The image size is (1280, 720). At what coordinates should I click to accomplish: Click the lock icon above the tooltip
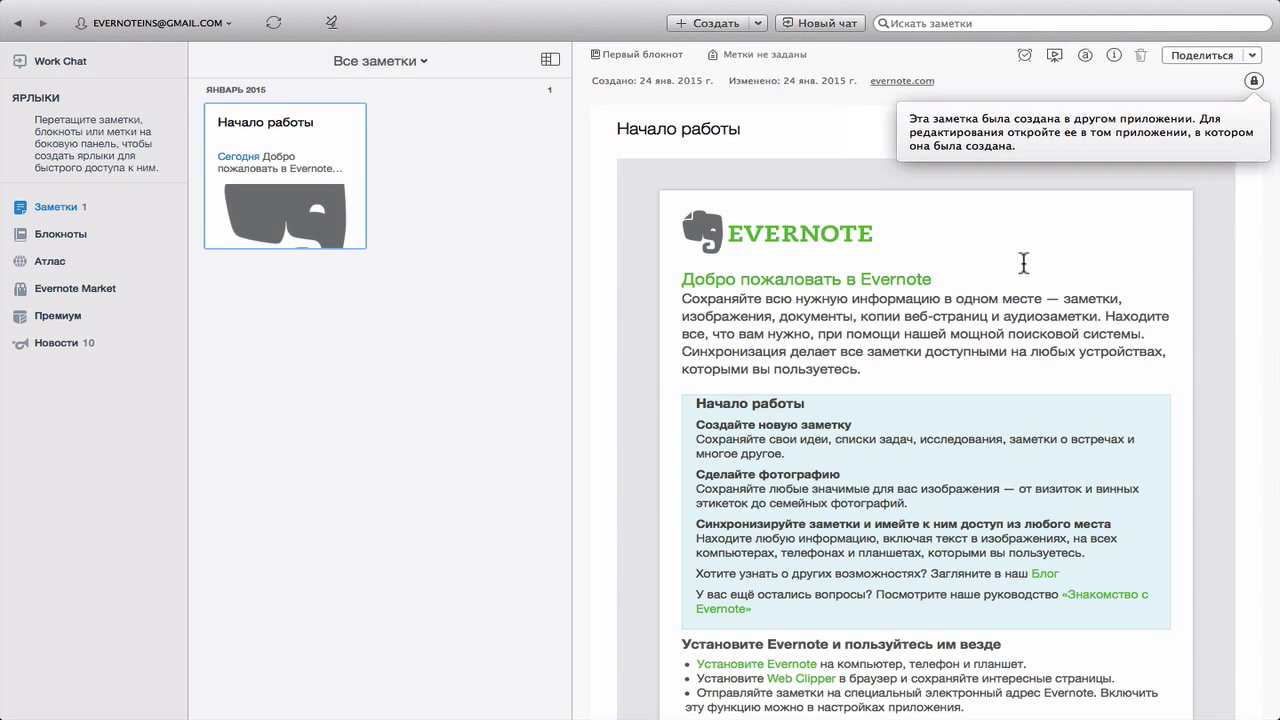coord(1253,81)
